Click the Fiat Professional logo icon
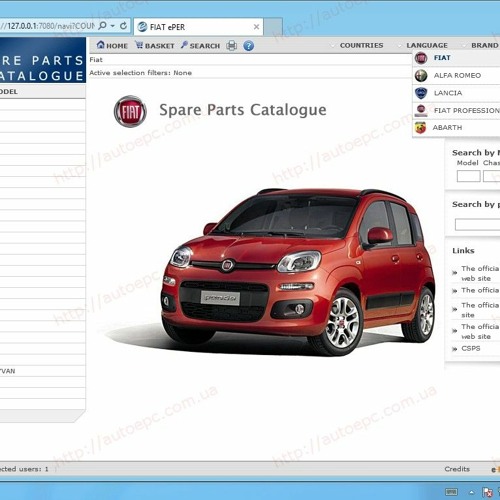 pos(421,110)
